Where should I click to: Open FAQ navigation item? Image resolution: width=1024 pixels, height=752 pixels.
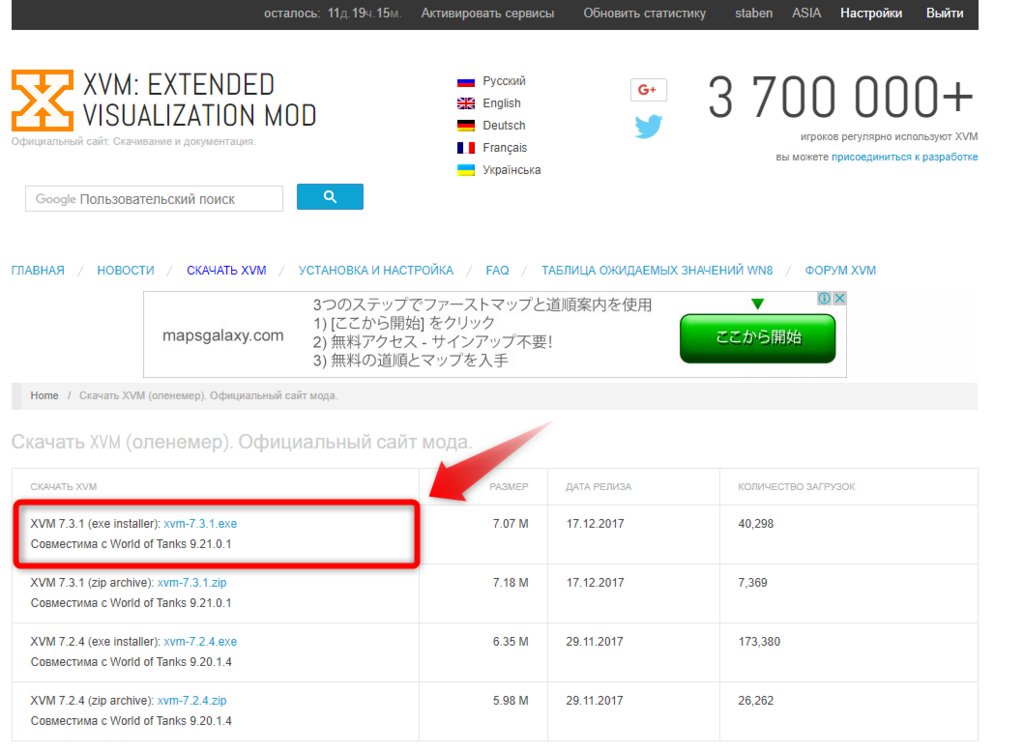[x=497, y=270]
